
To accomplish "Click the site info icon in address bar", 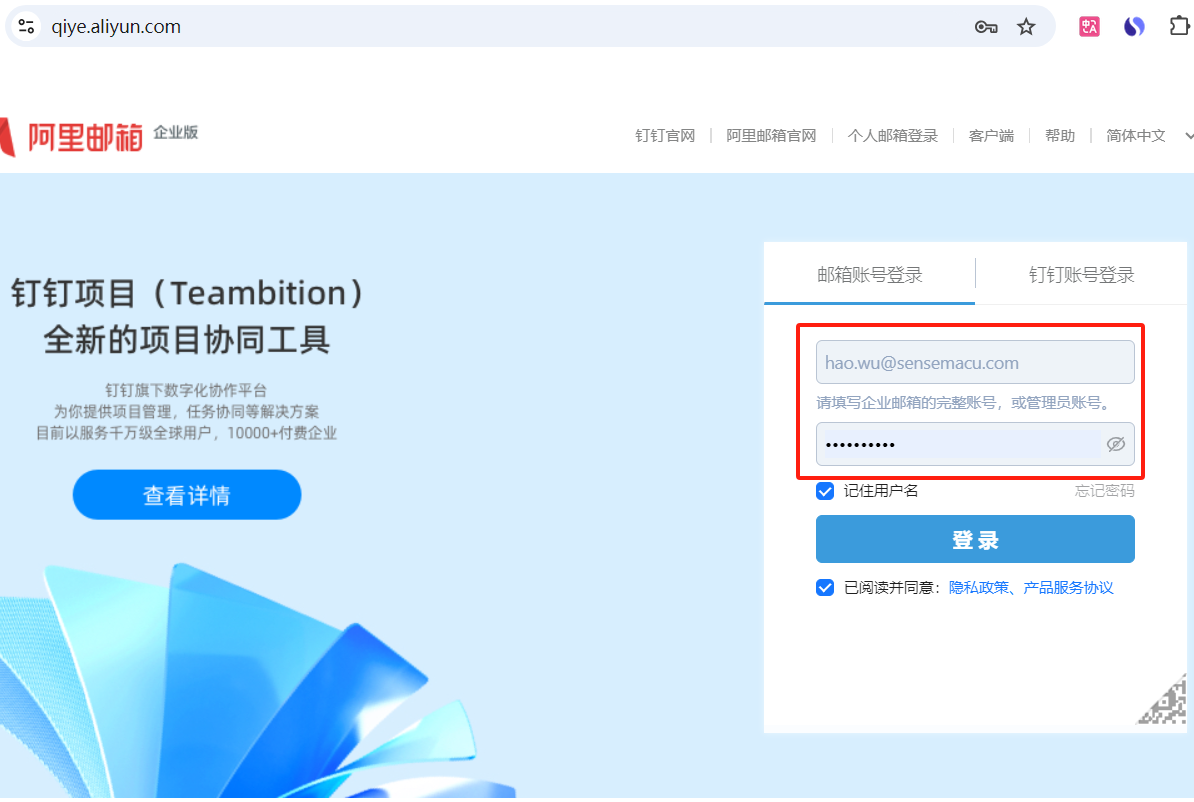I will 26,27.
